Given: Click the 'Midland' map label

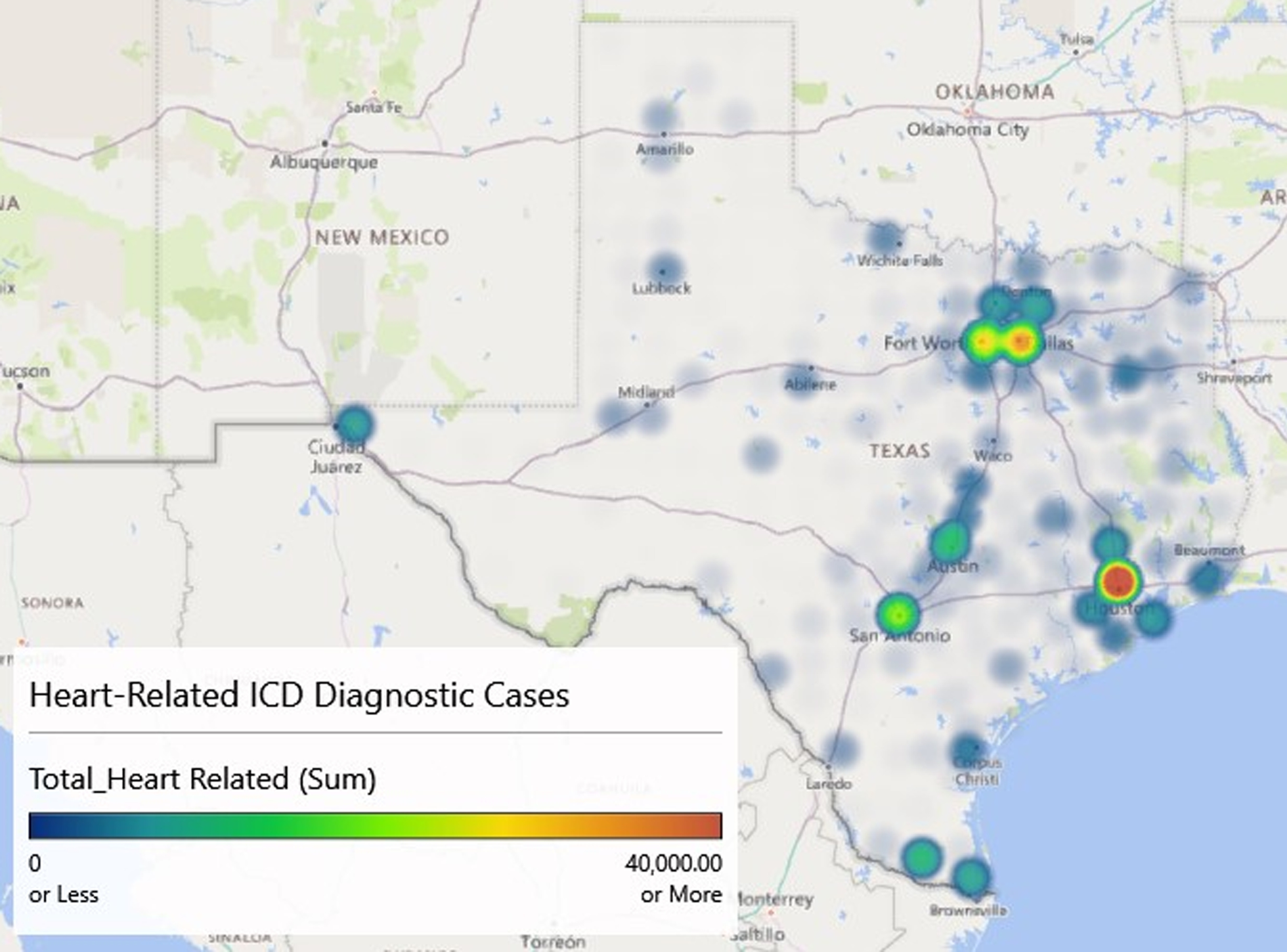Looking at the screenshot, I should (646, 392).
